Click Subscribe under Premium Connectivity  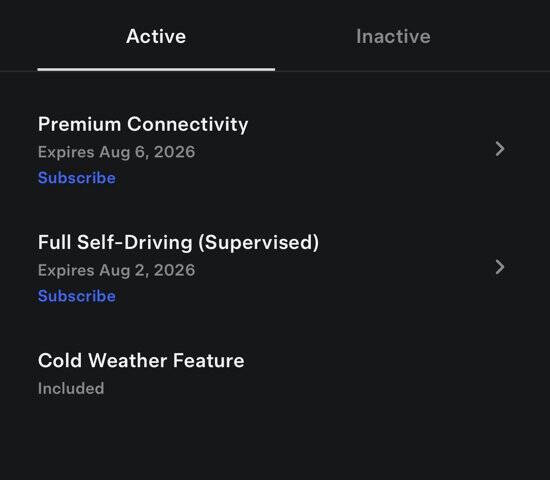pos(76,178)
